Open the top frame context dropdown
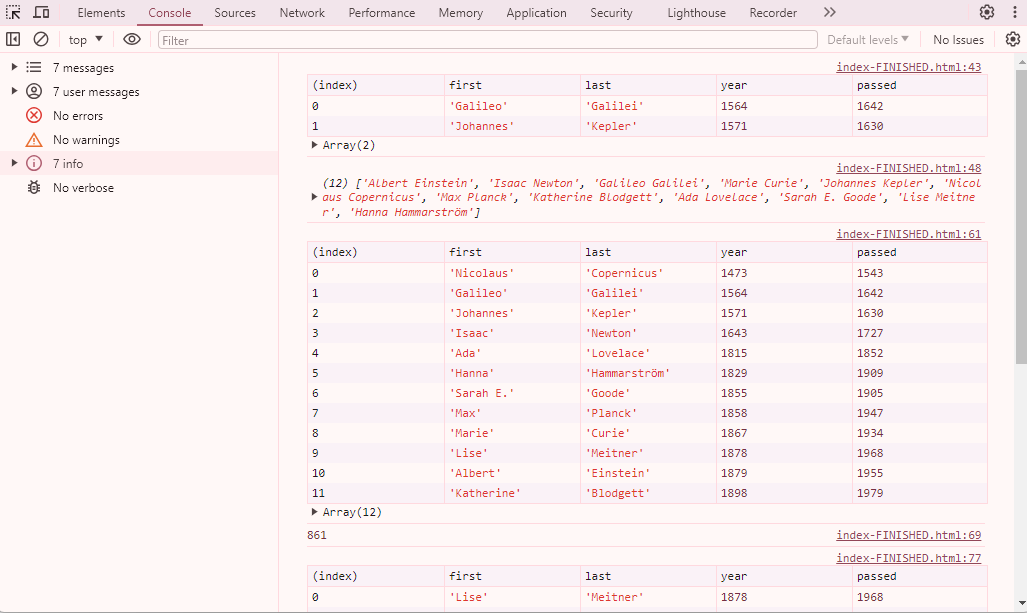 85,38
